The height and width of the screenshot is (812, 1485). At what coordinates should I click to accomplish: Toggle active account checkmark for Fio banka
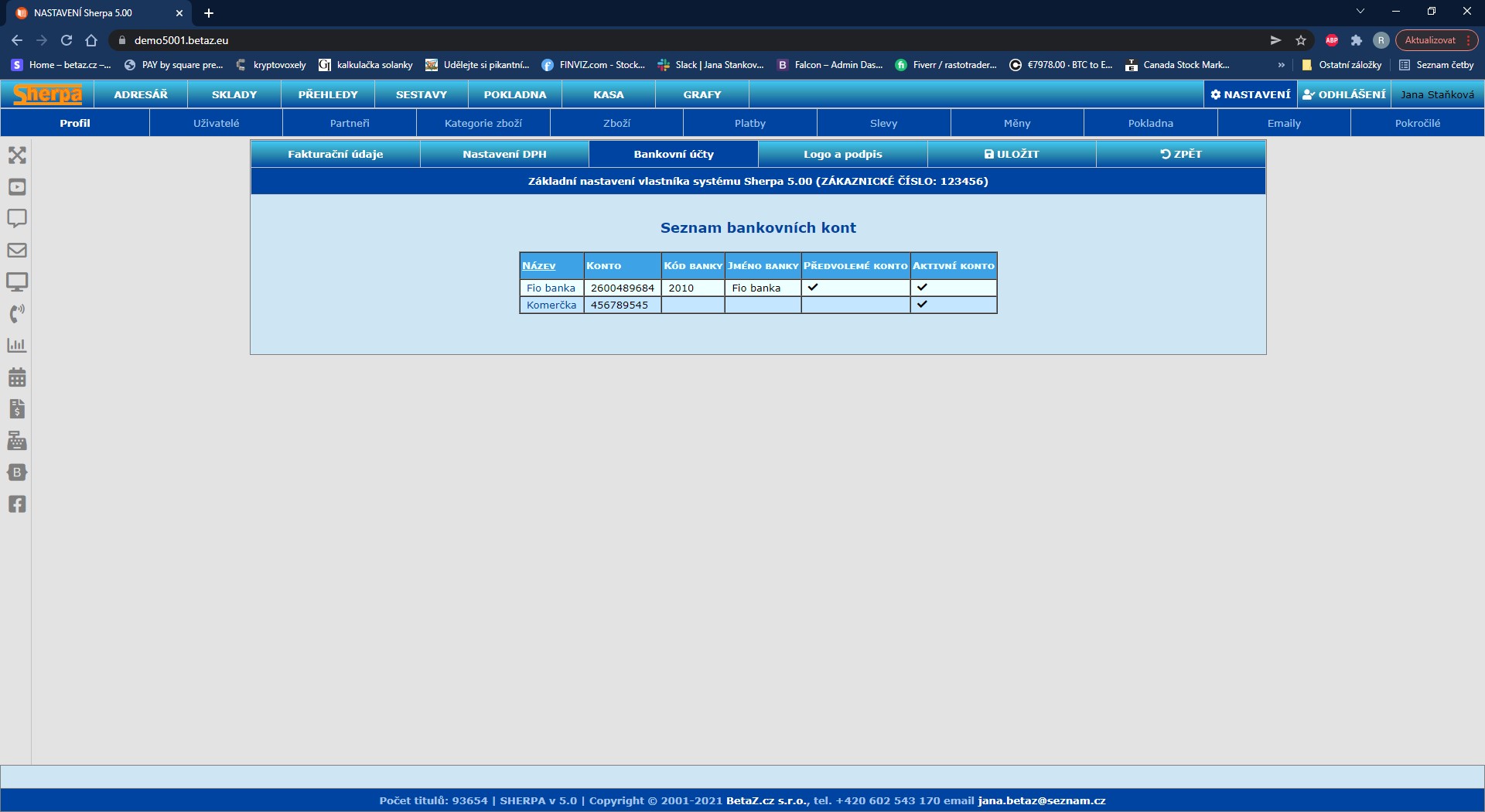(922, 287)
